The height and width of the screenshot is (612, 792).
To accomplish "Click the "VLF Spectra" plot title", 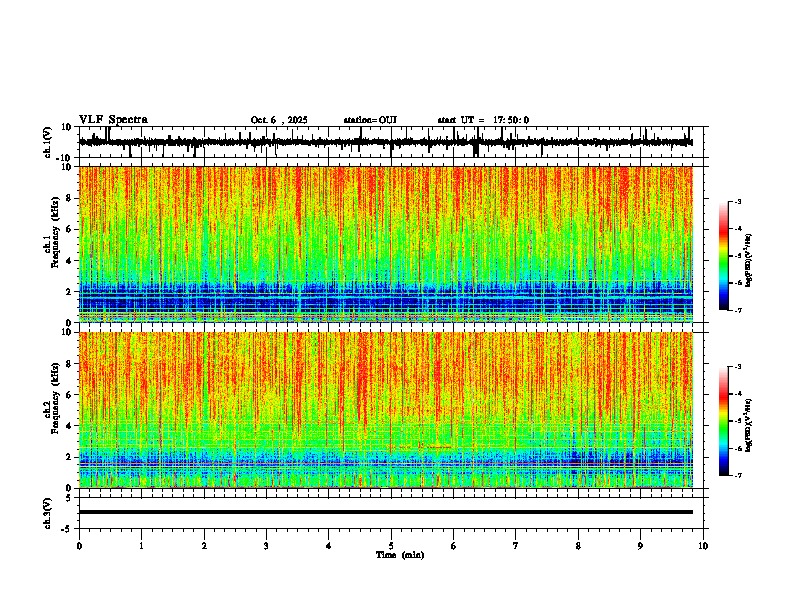I will click(113, 120).
